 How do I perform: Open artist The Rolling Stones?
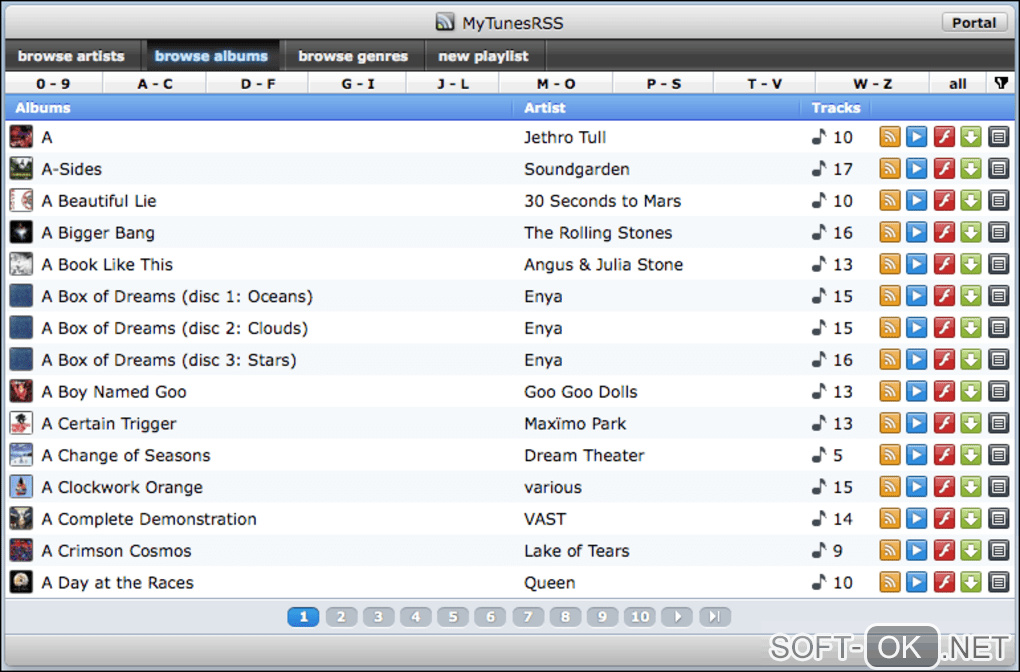point(598,233)
